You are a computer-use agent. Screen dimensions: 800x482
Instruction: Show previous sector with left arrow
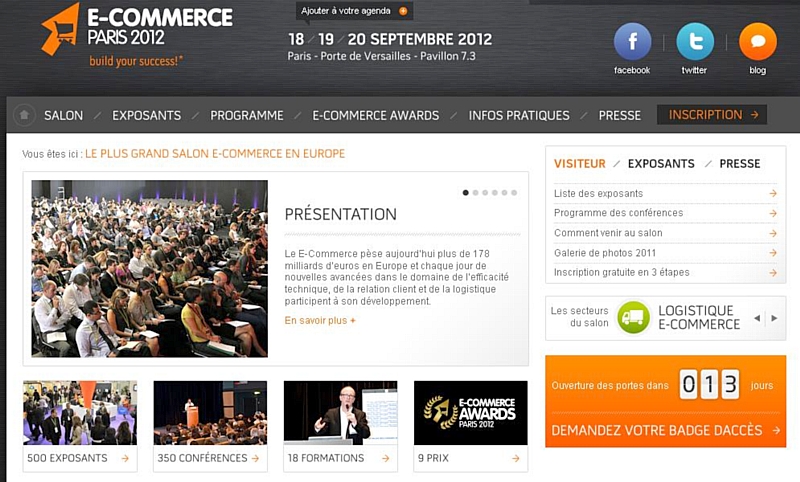click(757, 318)
